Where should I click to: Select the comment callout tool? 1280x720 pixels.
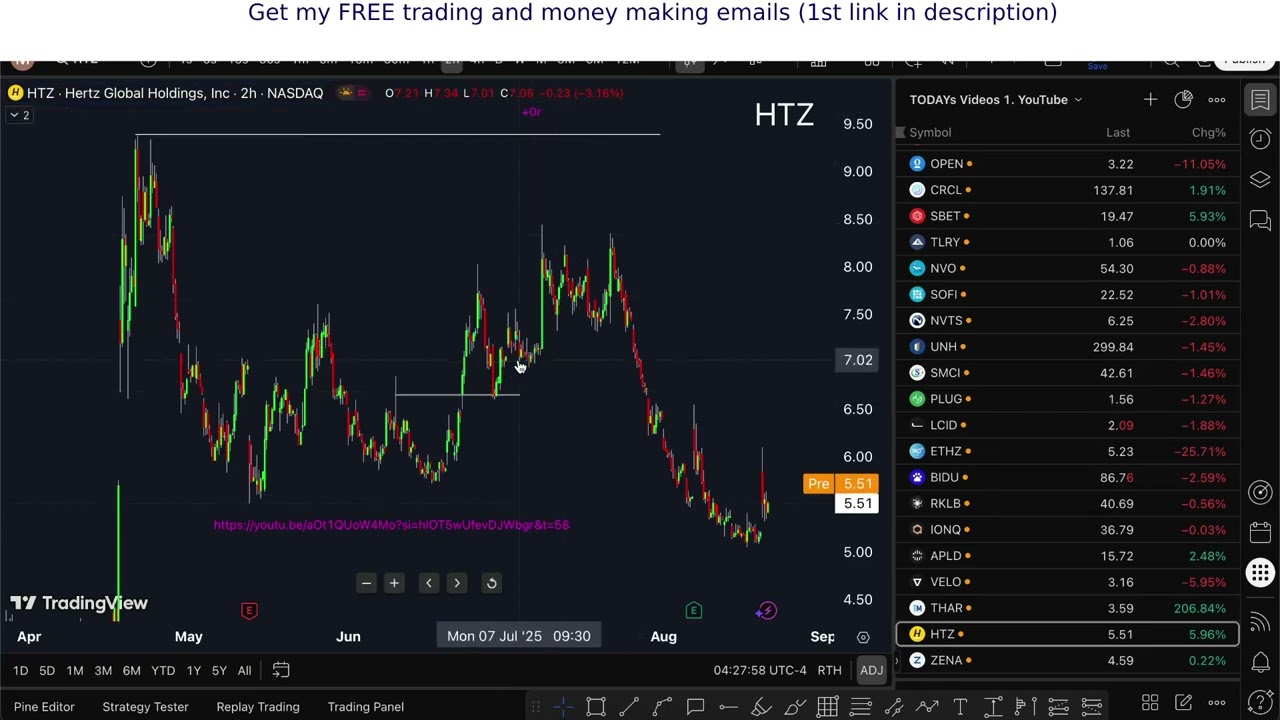[x=695, y=707]
